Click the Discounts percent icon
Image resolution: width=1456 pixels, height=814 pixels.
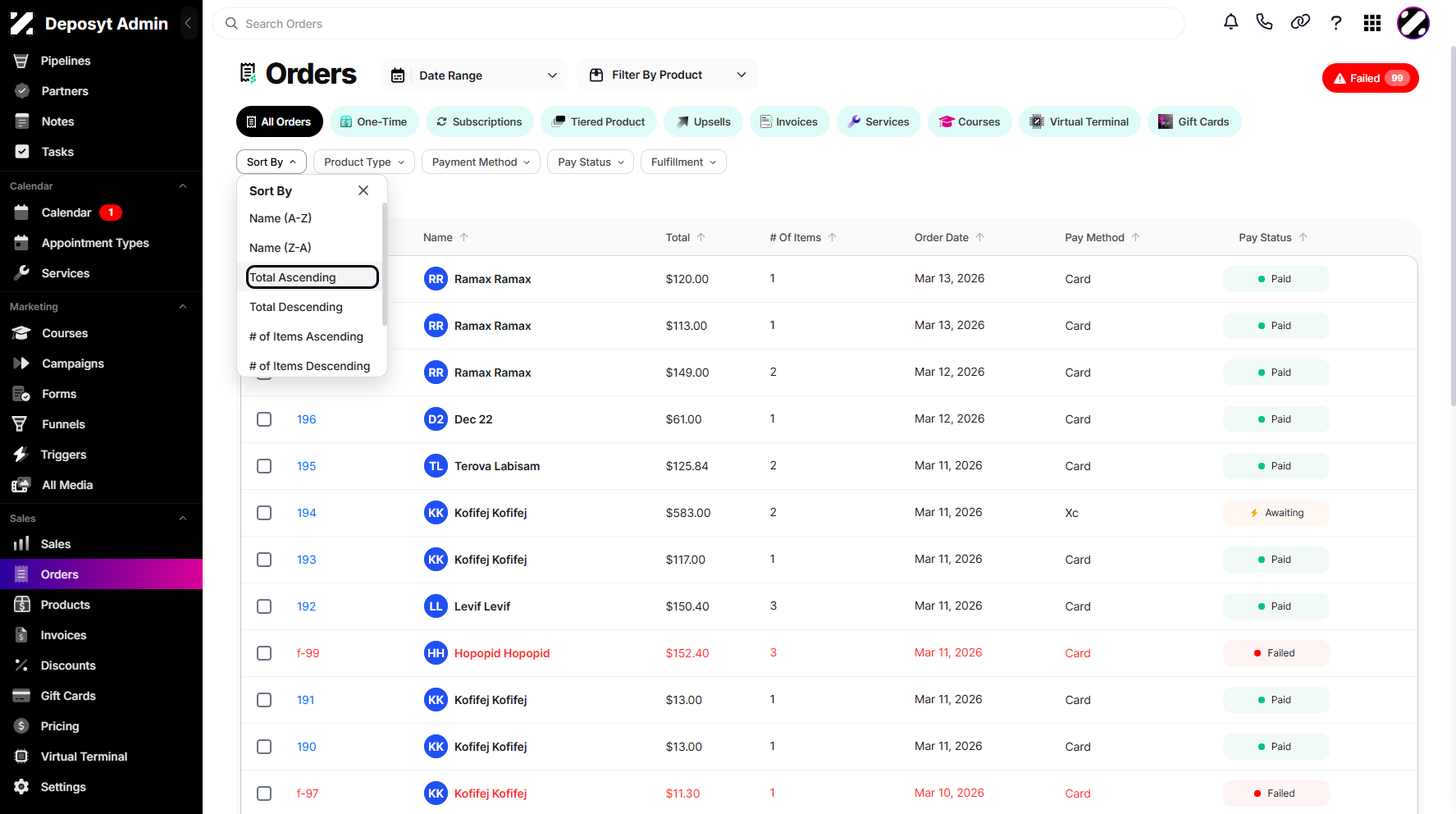(x=21, y=665)
